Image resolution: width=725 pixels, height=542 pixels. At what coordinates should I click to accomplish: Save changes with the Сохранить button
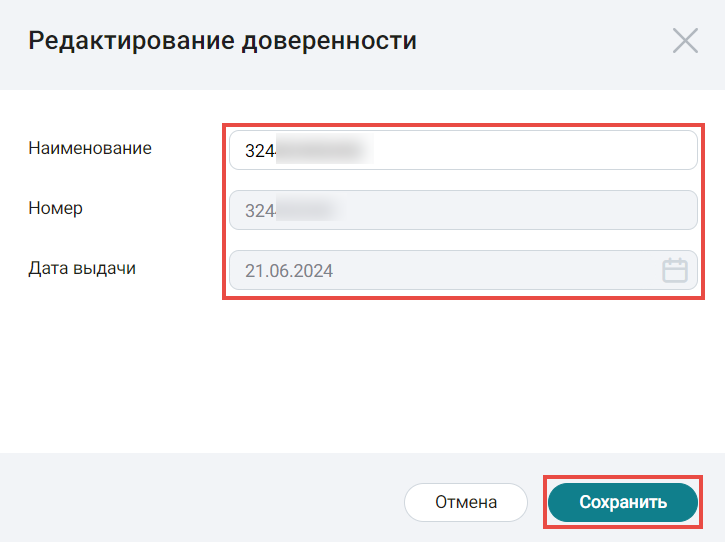(x=622, y=502)
